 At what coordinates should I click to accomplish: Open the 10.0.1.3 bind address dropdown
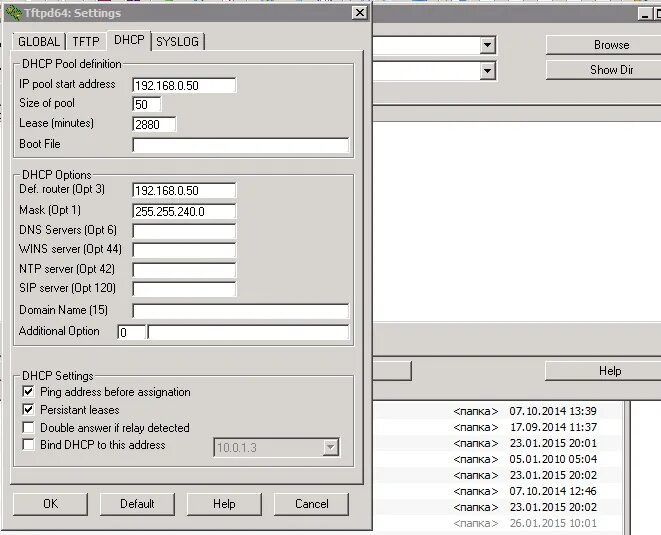331,447
